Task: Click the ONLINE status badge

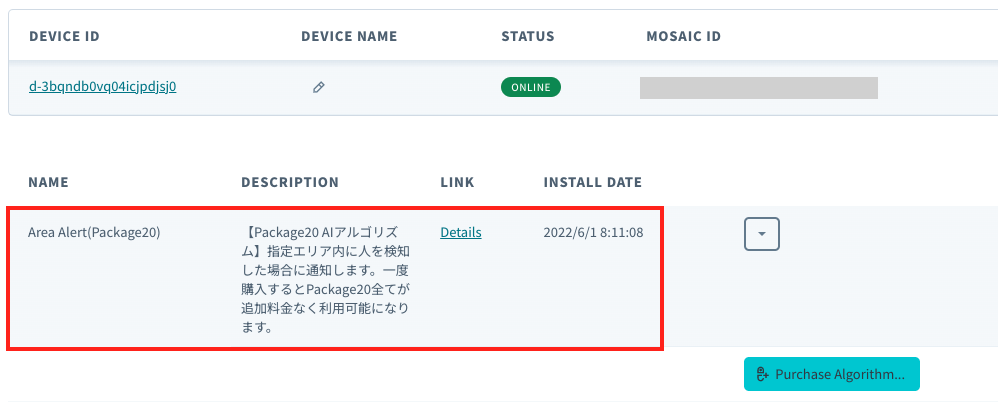Action: pos(531,87)
